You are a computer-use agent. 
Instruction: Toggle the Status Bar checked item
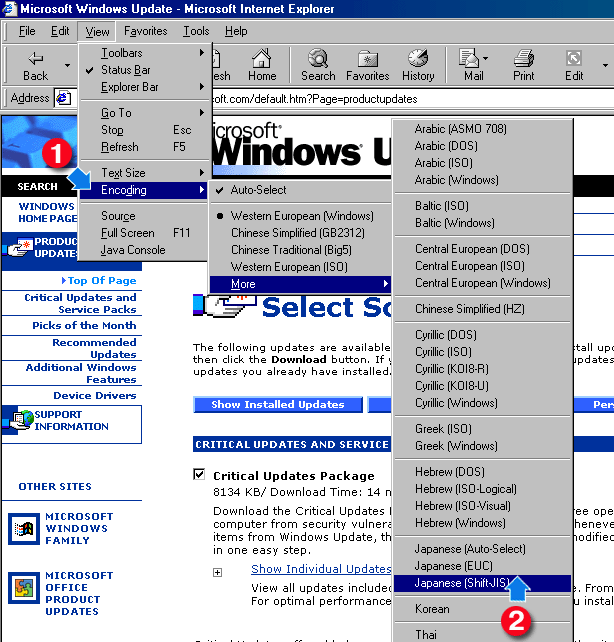[x=144, y=70]
